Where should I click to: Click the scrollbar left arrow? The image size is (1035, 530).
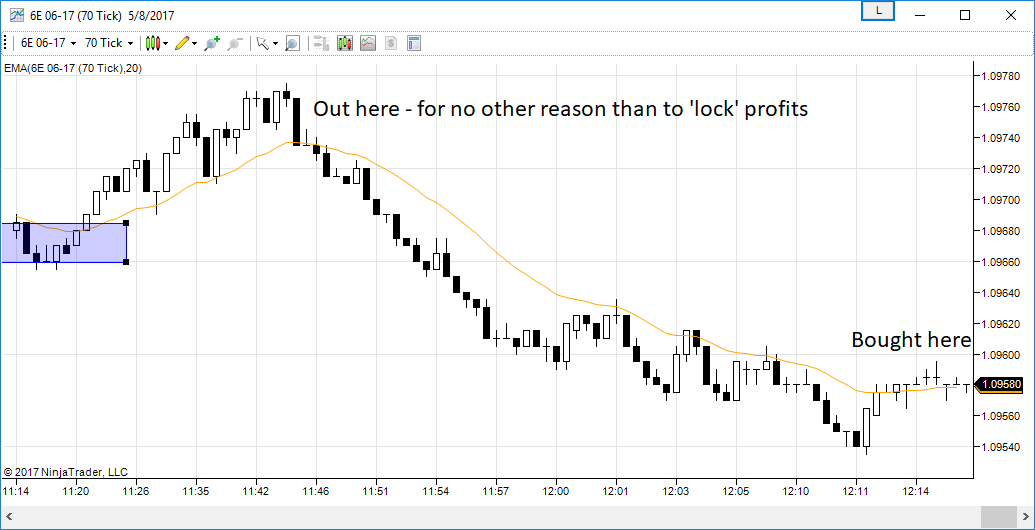coord(8,515)
